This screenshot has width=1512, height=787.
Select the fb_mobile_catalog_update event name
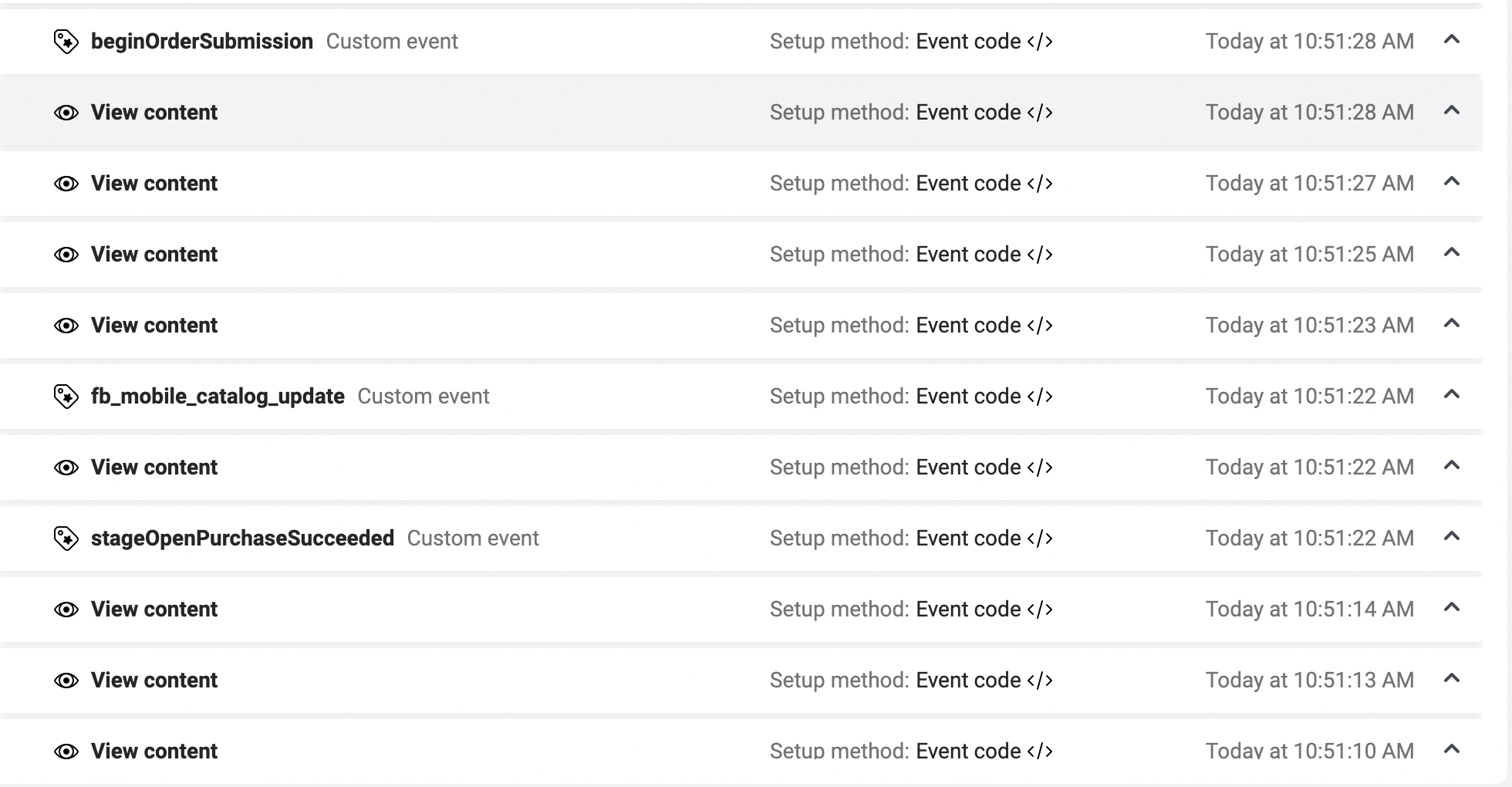point(218,397)
